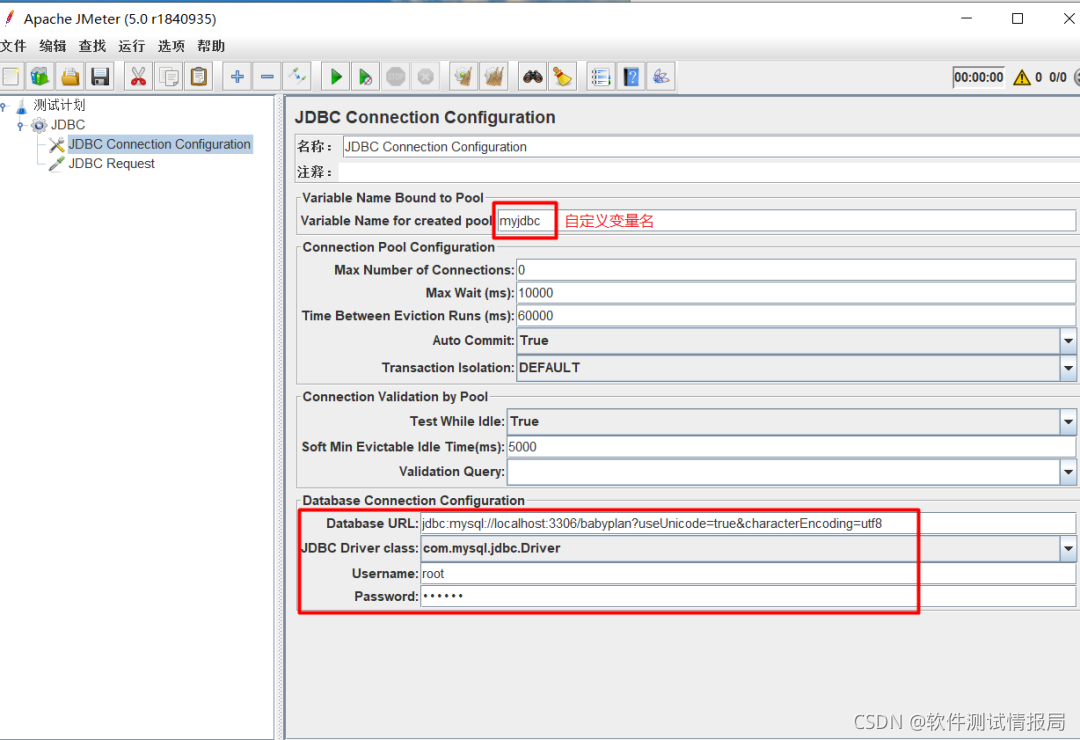Screen dimensions: 1080x740
Task: Collapse the JDBC tree node
Action: tap(21, 125)
